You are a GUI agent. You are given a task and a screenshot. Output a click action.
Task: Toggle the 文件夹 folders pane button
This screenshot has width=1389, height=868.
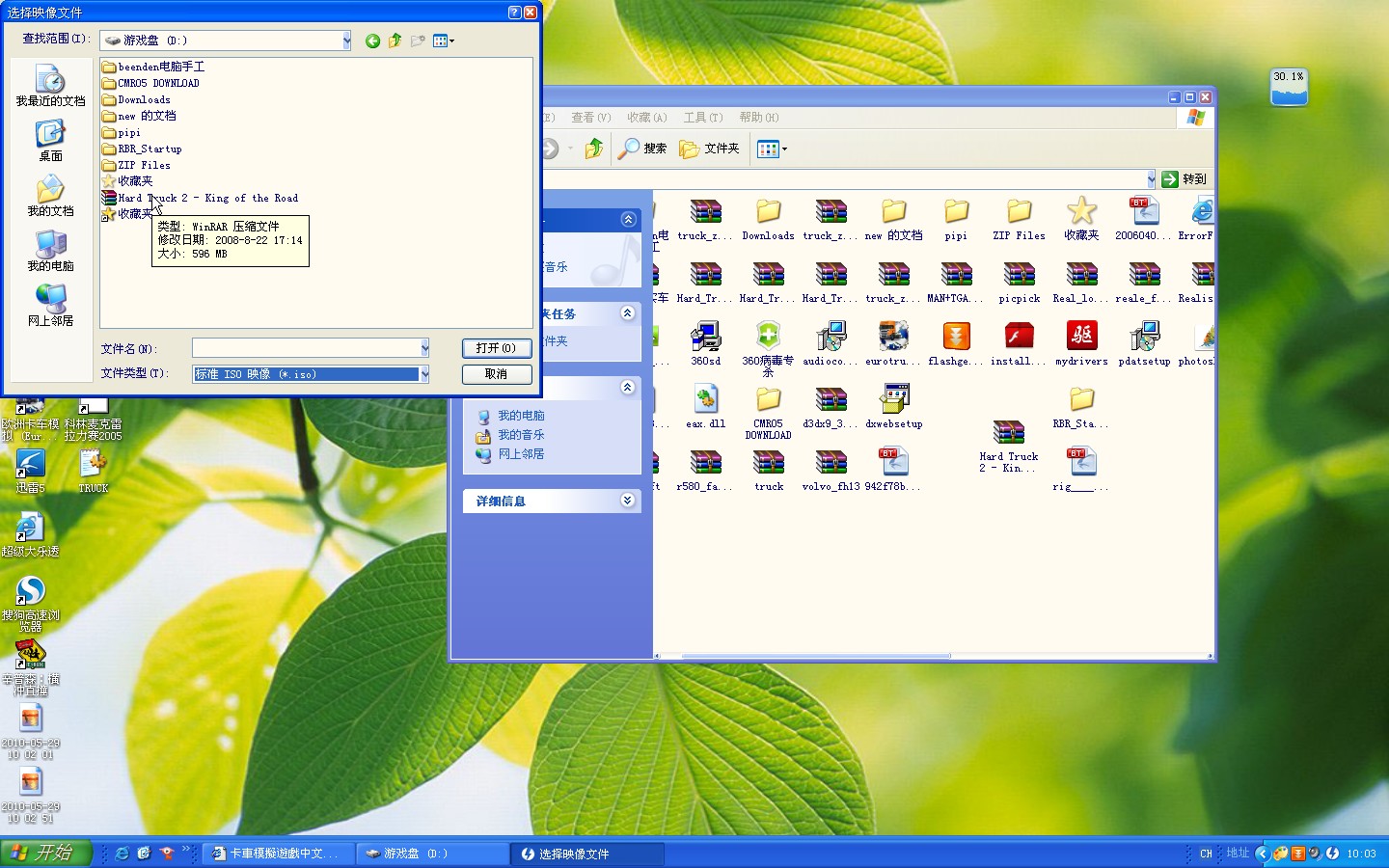coord(710,149)
